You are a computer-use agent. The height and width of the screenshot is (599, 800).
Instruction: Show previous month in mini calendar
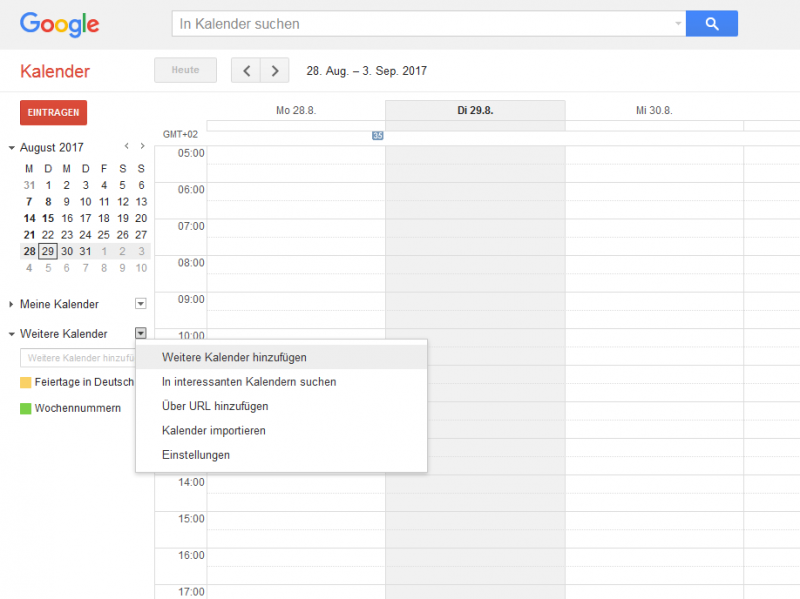pyautogui.click(x=127, y=146)
